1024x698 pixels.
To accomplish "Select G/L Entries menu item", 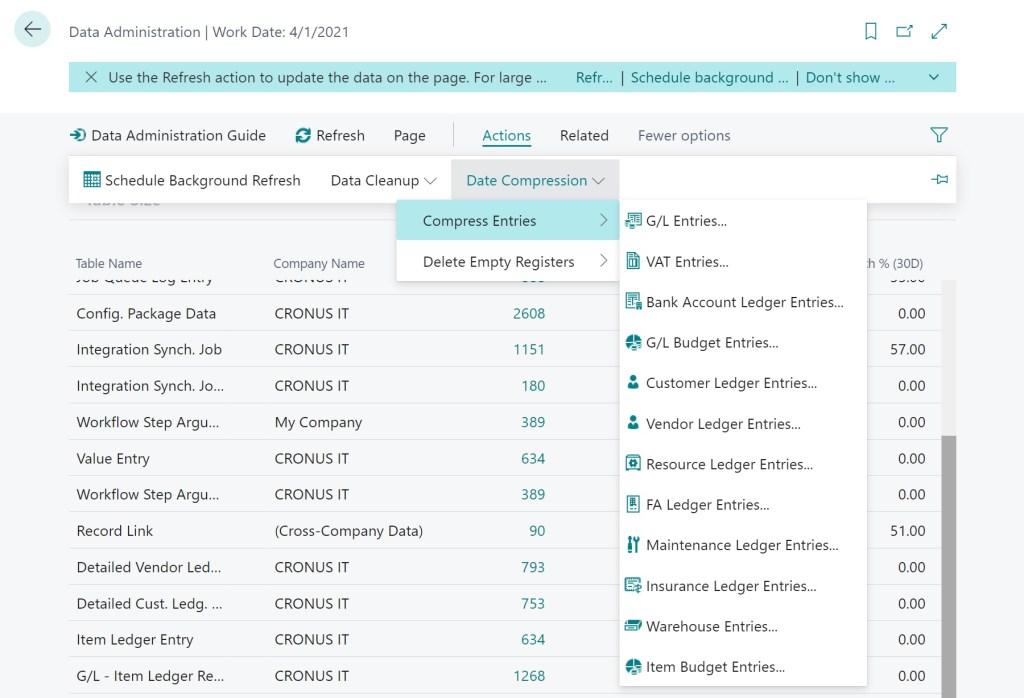I will [686, 221].
